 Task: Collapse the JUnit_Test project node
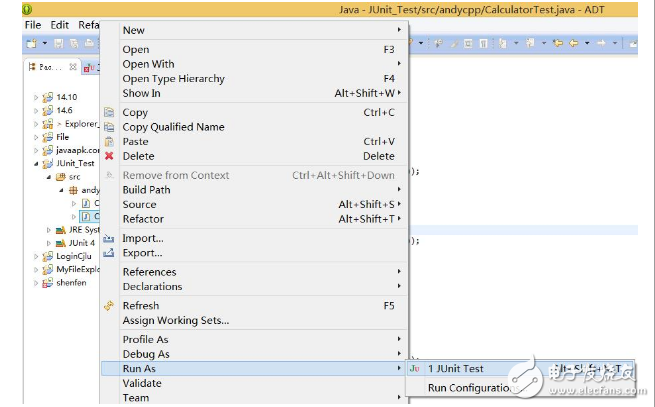point(37,163)
